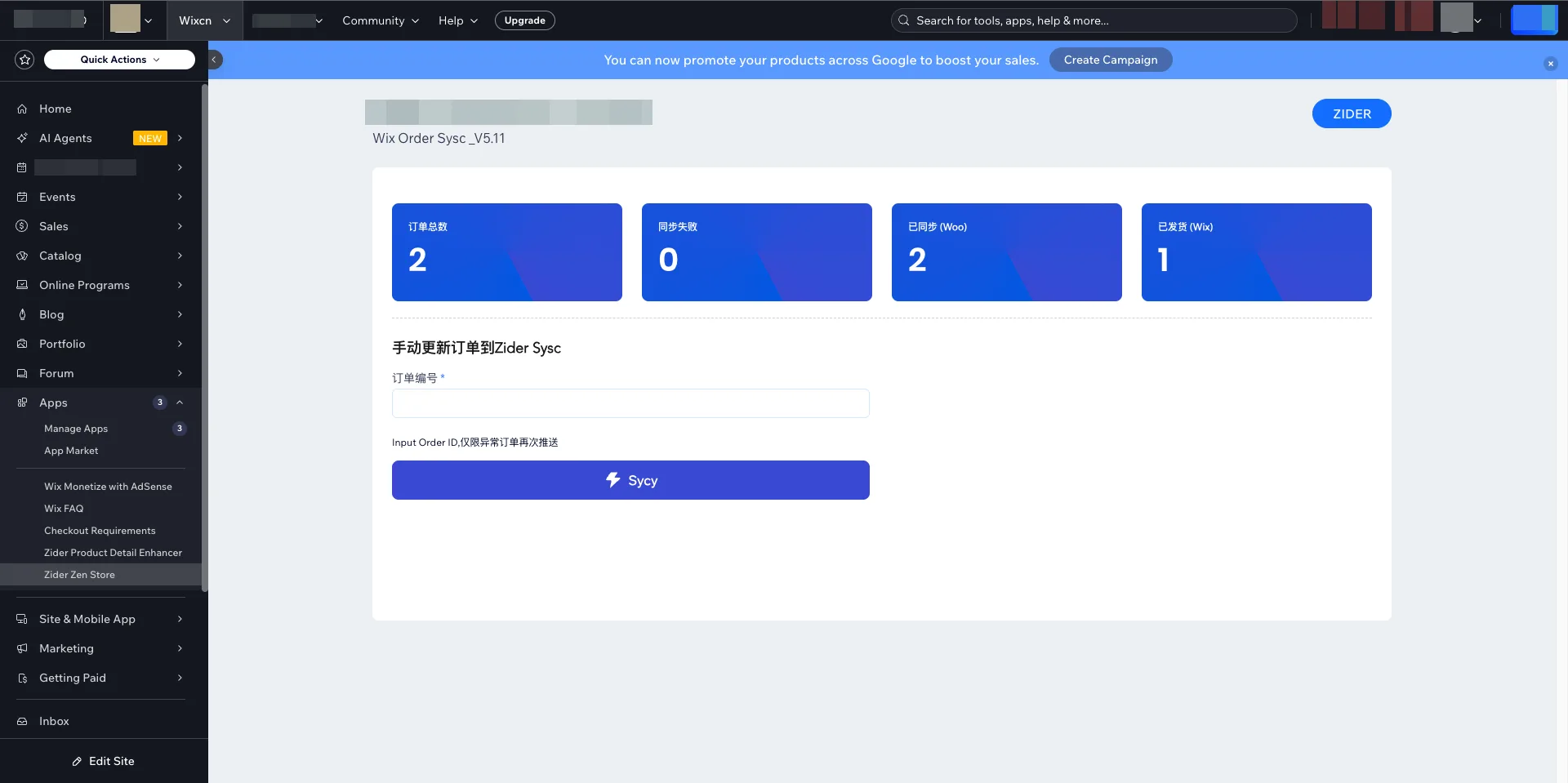Viewport: 1568px width, 783px height.
Task: Open the Community dropdown menu
Action: pos(380,20)
